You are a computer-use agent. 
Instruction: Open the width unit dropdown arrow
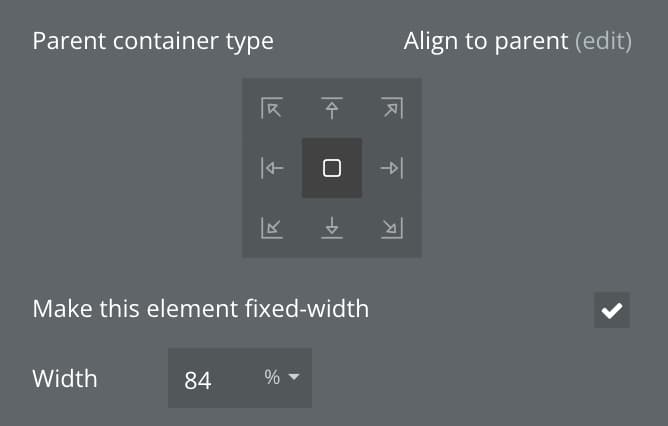pos(294,377)
